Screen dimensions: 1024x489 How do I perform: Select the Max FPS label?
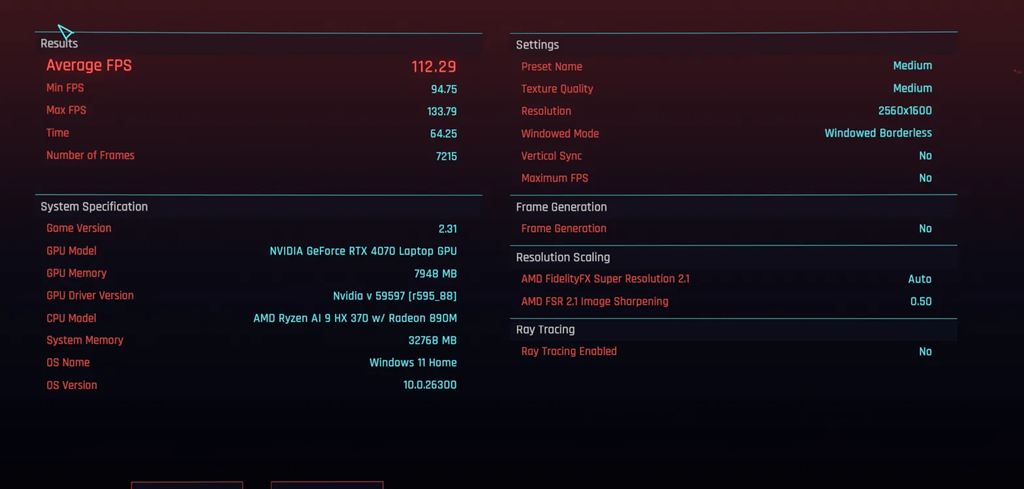66,110
